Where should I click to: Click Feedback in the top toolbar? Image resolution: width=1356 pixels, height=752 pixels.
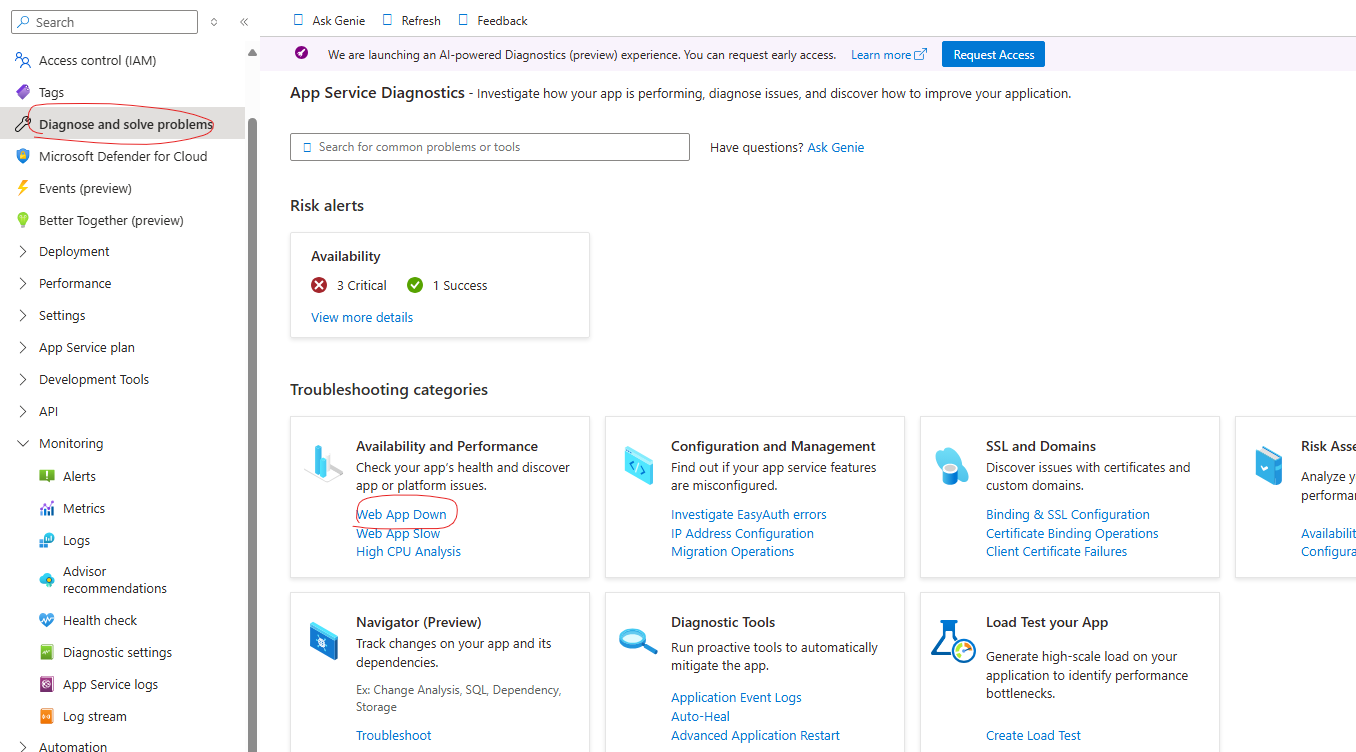[492, 20]
